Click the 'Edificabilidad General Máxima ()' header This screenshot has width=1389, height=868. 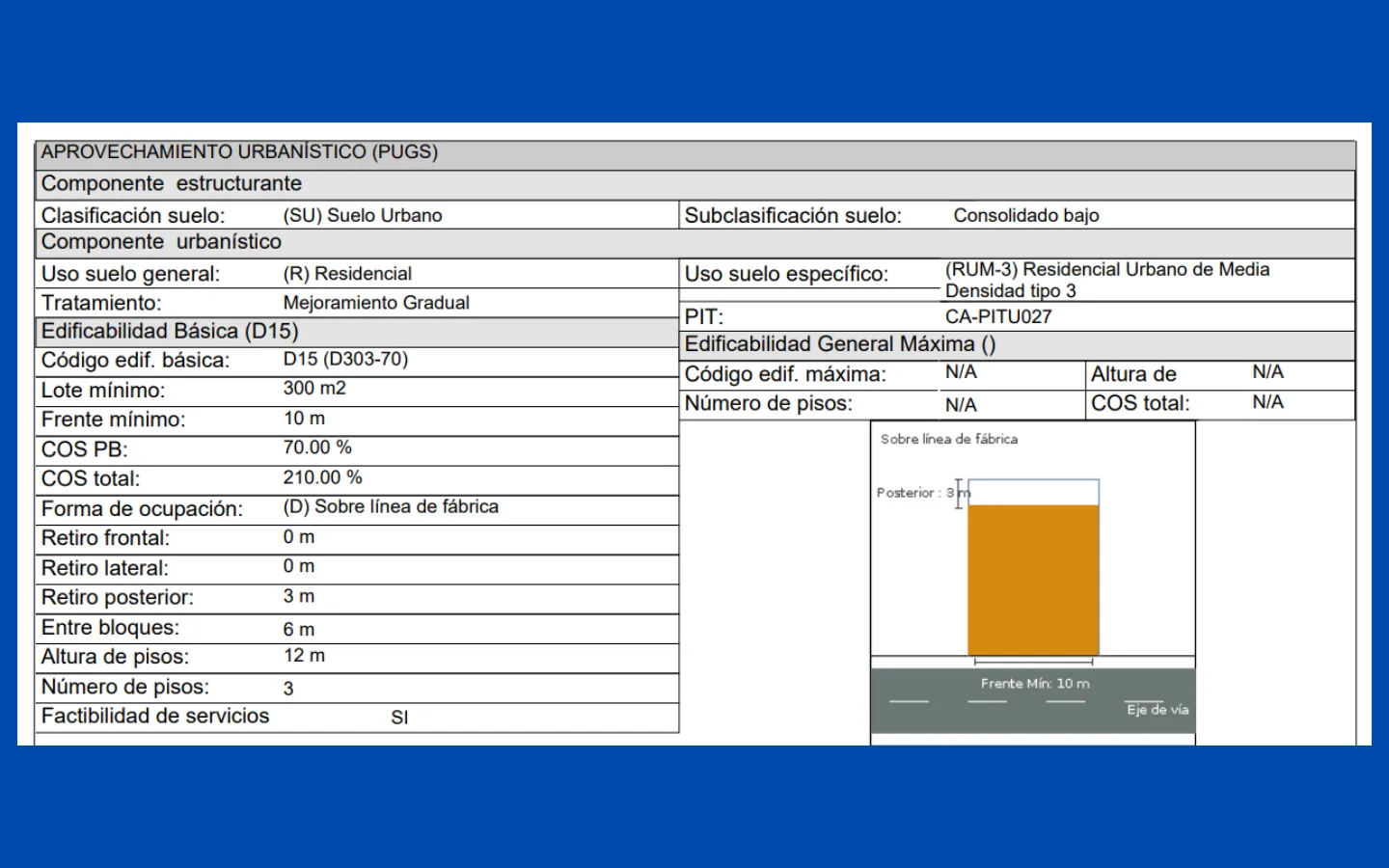pyautogui.click(x=840, y=344)
